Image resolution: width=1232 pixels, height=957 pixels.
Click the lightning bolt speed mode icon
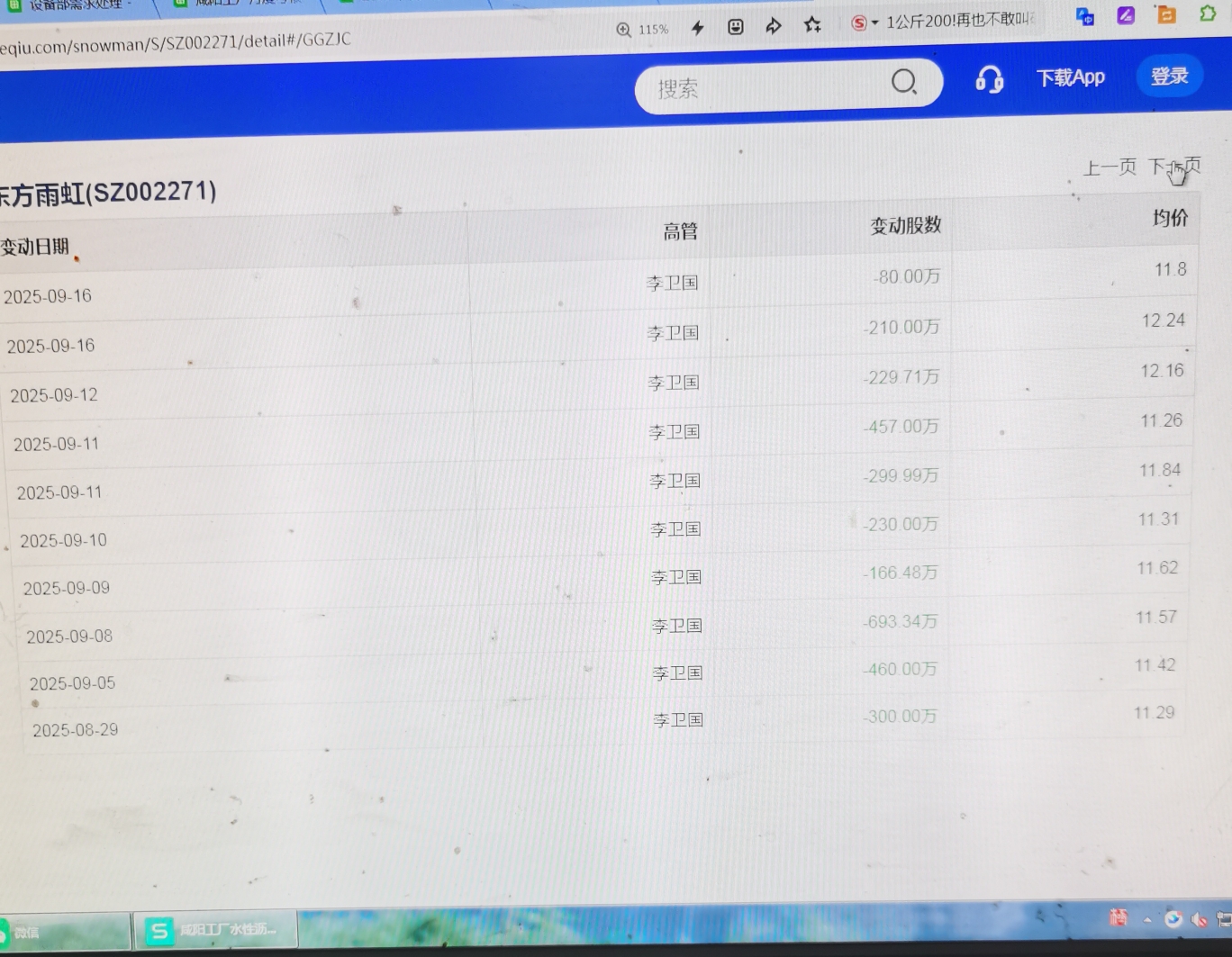click(698, 28)
